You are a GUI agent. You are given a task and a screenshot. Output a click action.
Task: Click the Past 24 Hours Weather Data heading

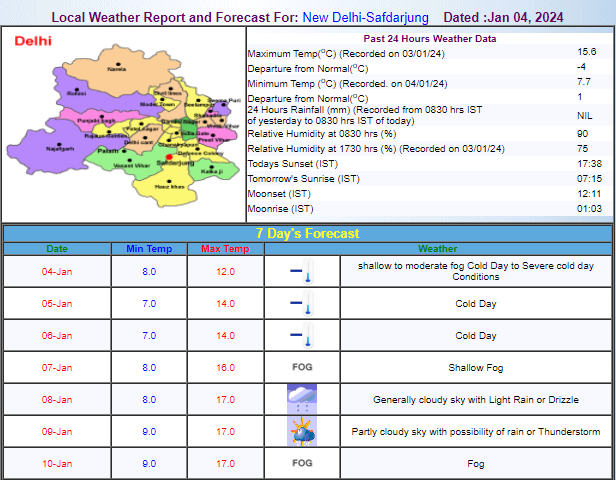click(429, 38)
